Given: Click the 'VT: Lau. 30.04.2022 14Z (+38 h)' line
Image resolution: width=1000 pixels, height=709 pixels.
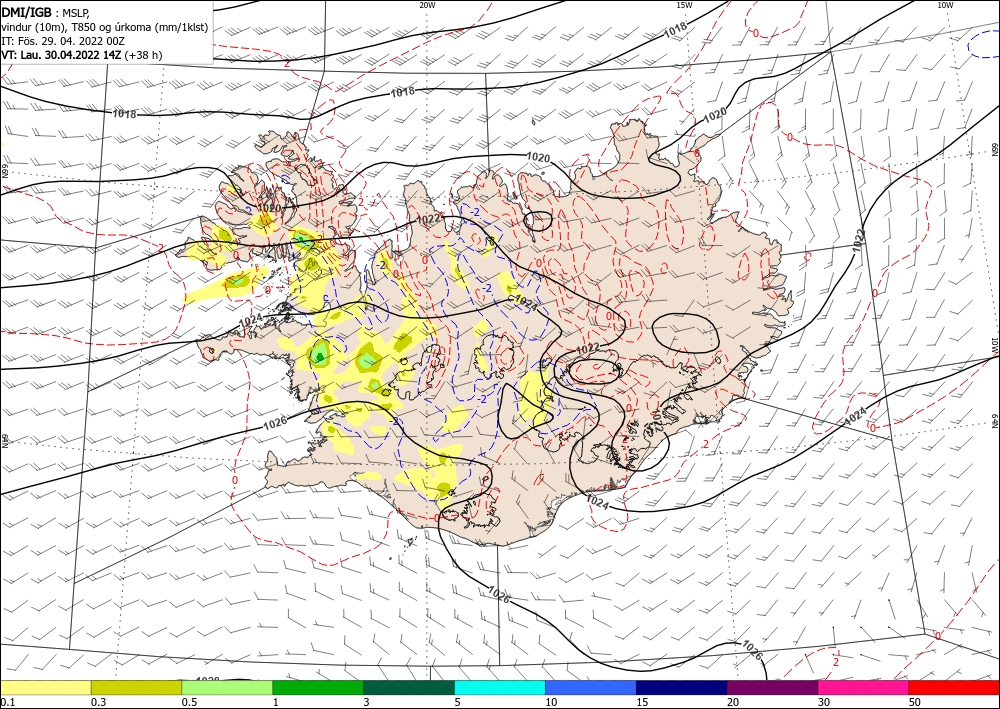Looking at the screenshot, I should pyautogui.click(x=82, y=55).
